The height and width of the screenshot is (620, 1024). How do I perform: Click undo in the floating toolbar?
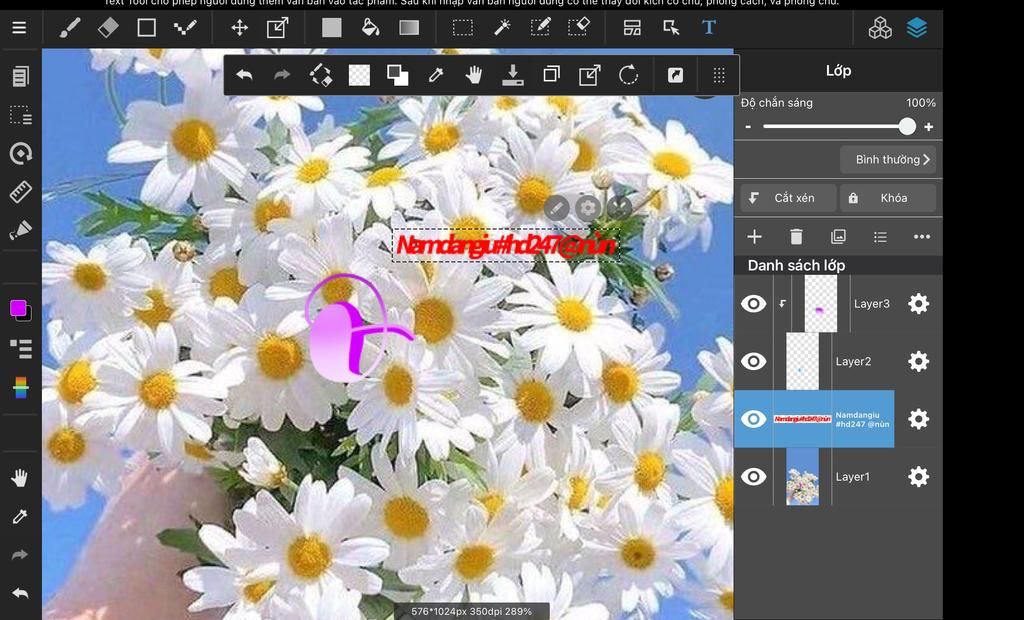tap(244, 75)
